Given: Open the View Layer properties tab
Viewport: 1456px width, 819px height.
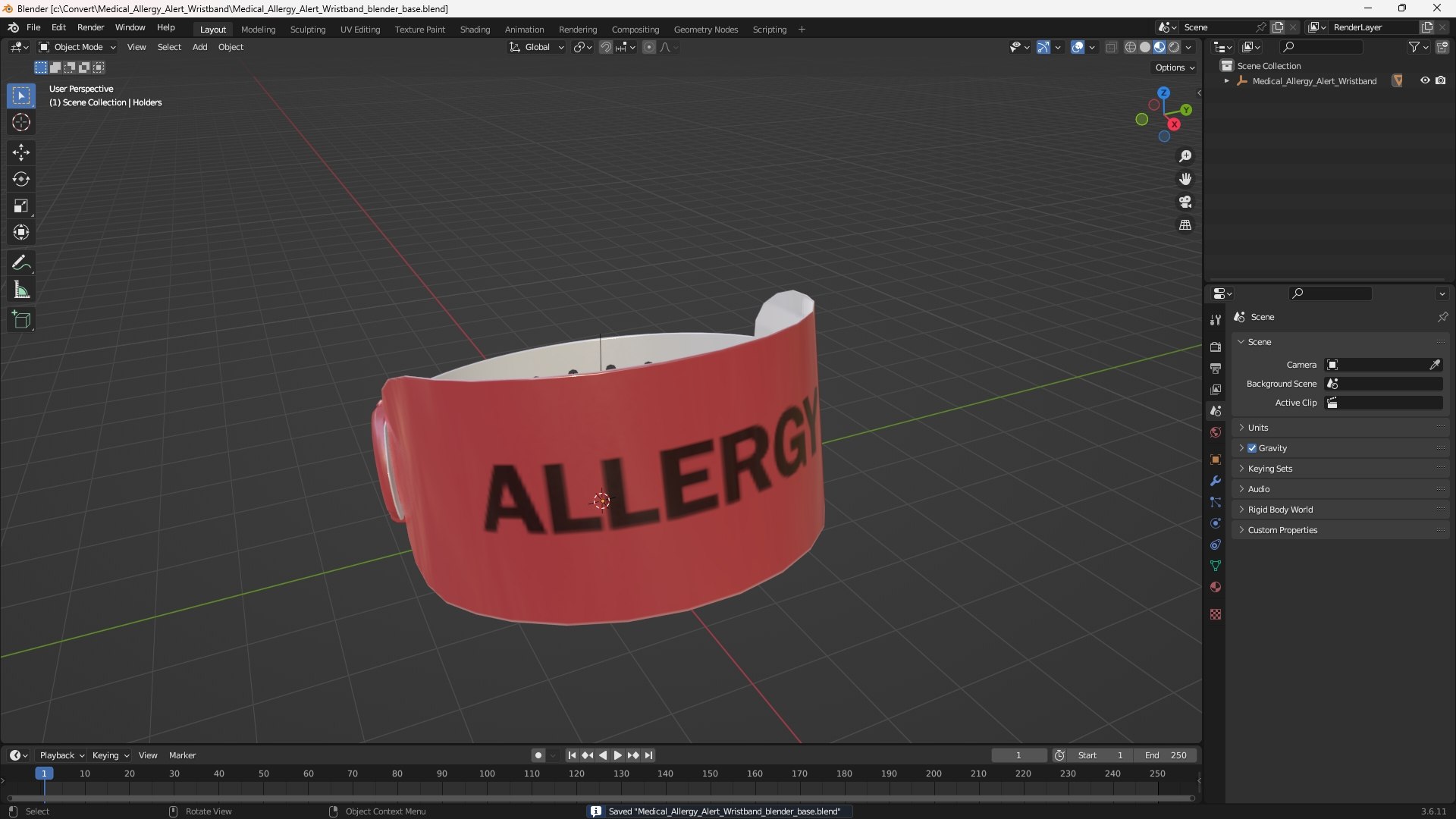Looking at the screenshot, I should click(x=1216, y=390).
